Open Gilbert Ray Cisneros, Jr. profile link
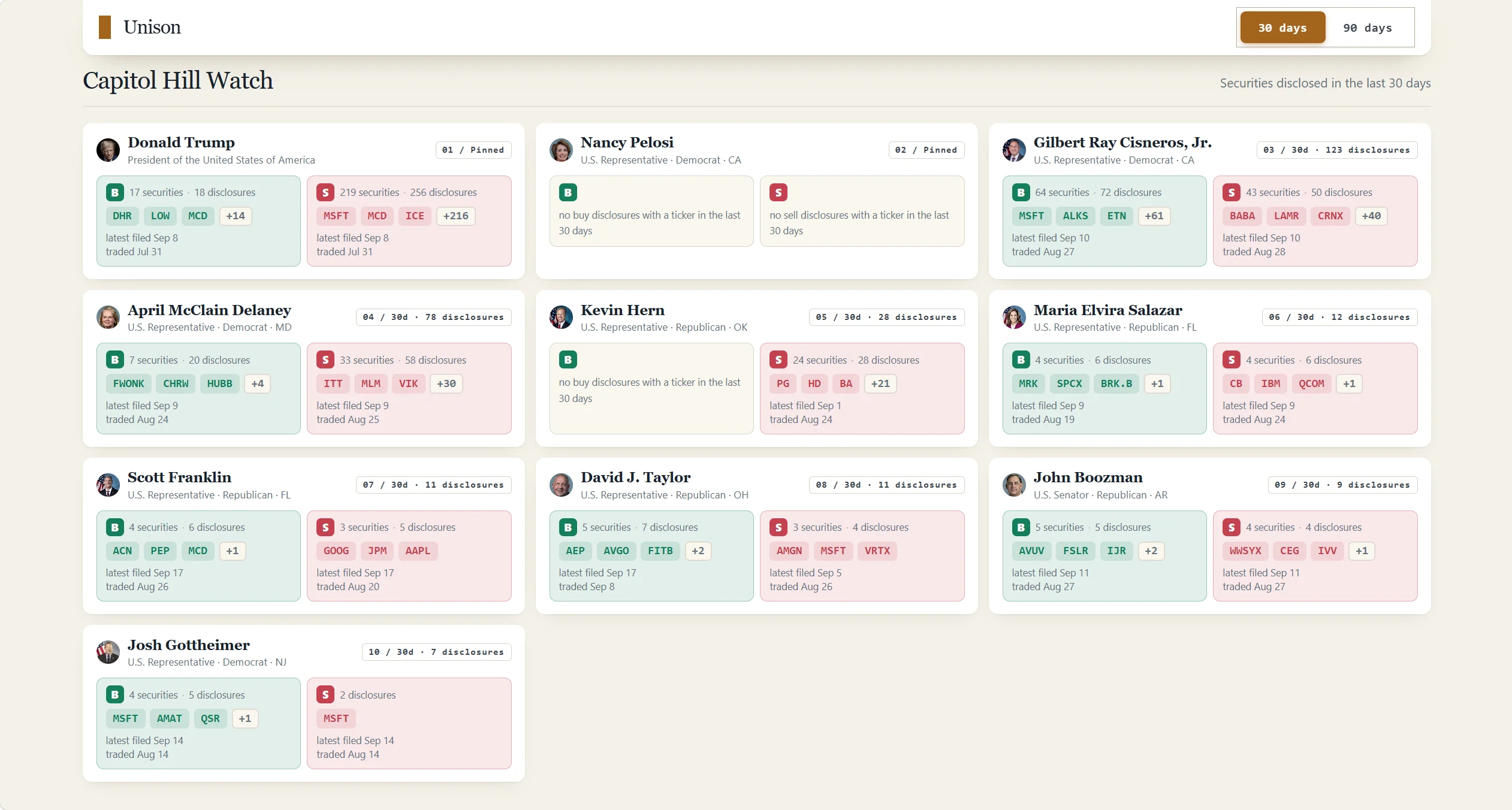Viewport: 1512px width, 810px height. click(x=1122, y=143)
